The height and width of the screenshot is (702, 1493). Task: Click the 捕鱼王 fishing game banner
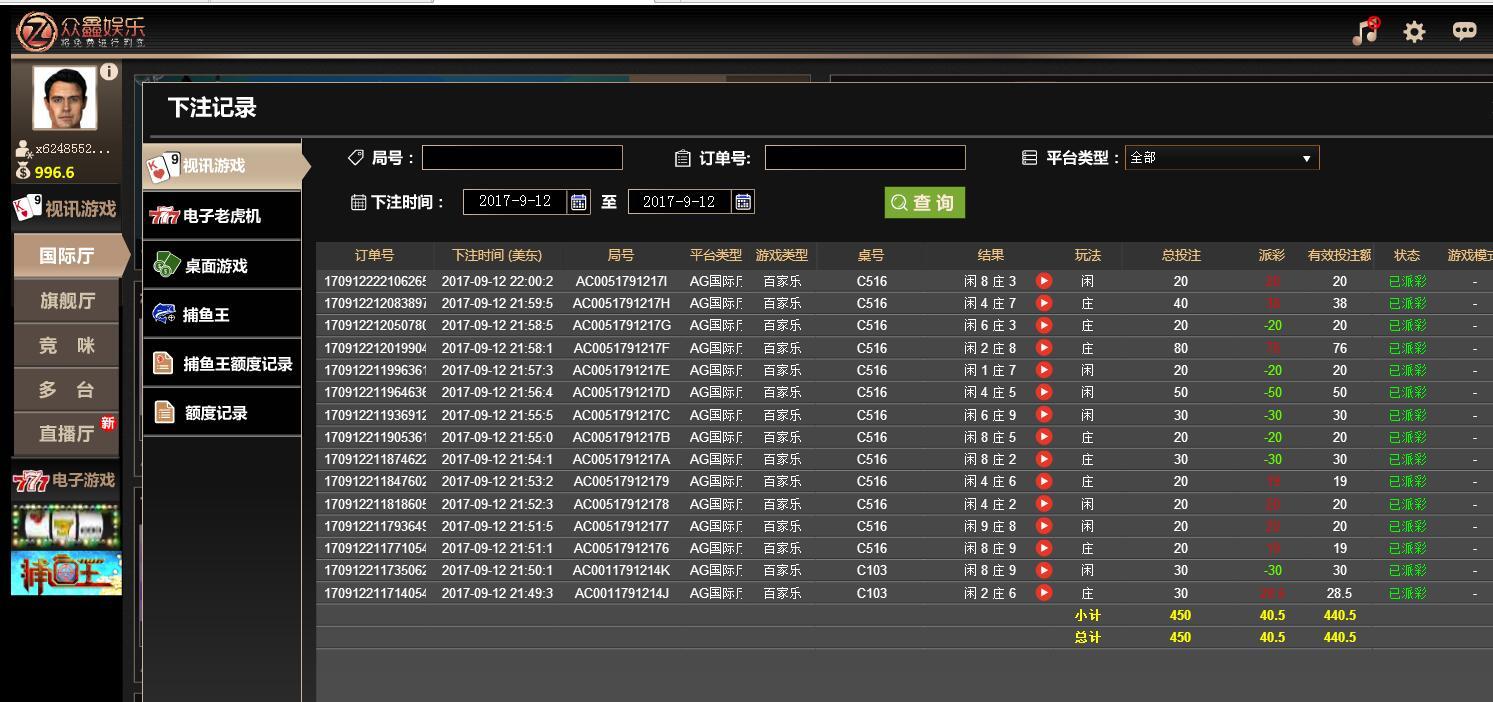click(x=66, y=573)
